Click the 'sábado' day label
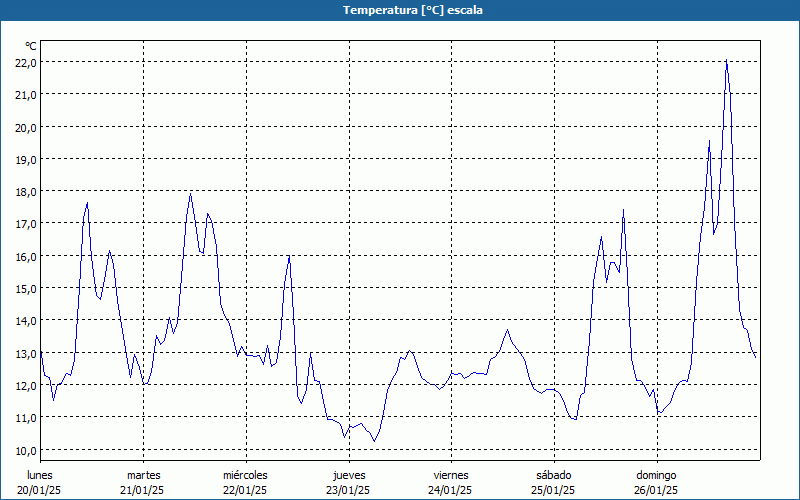 554,475
